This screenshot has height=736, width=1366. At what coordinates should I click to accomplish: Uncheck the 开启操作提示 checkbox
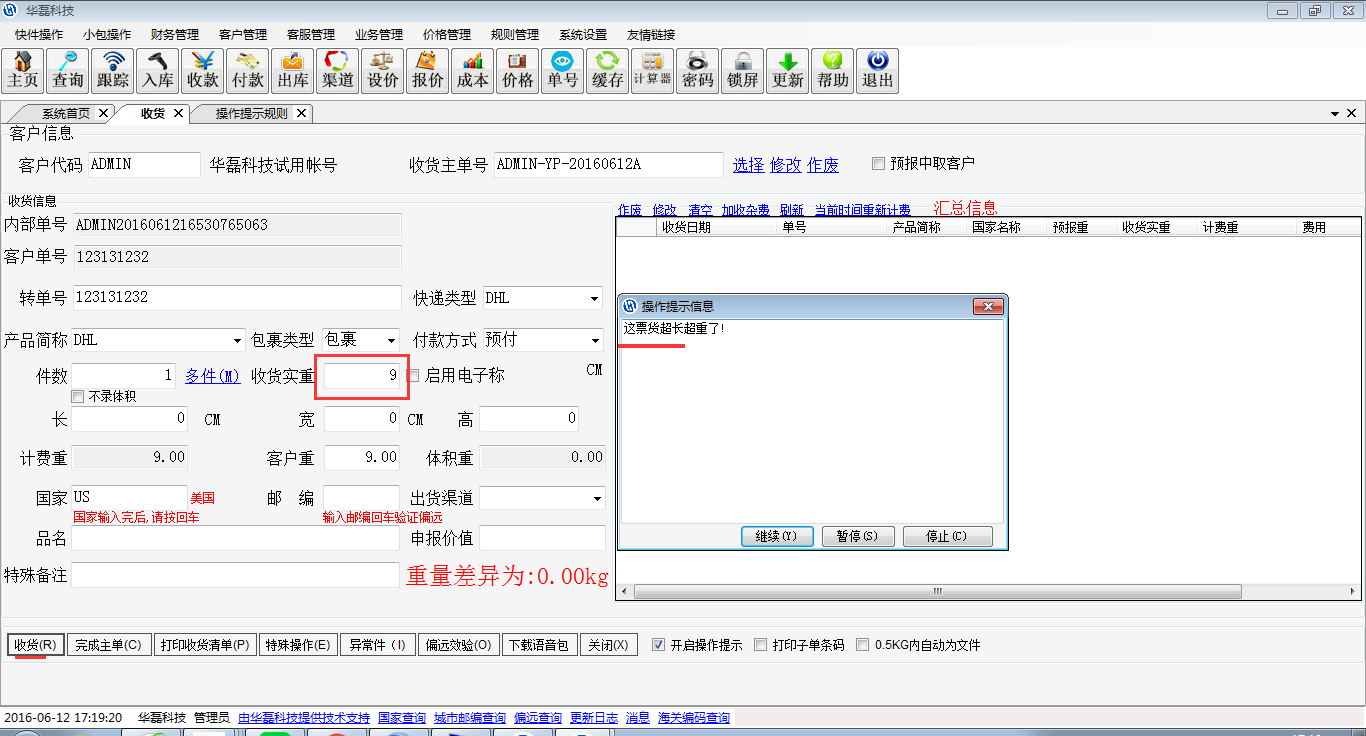click(x=658, y=645)
